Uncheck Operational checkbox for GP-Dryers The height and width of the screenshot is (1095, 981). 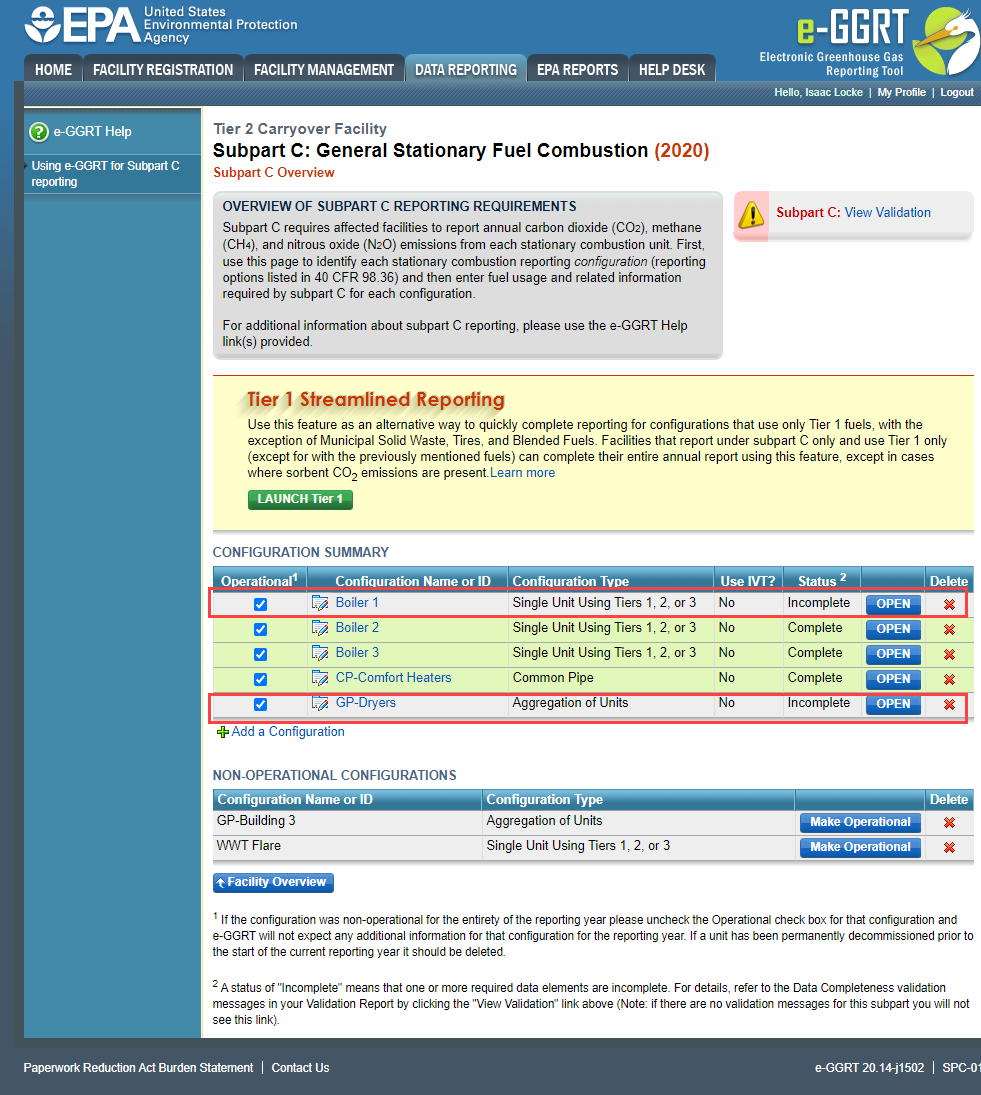tap(260, 704)
